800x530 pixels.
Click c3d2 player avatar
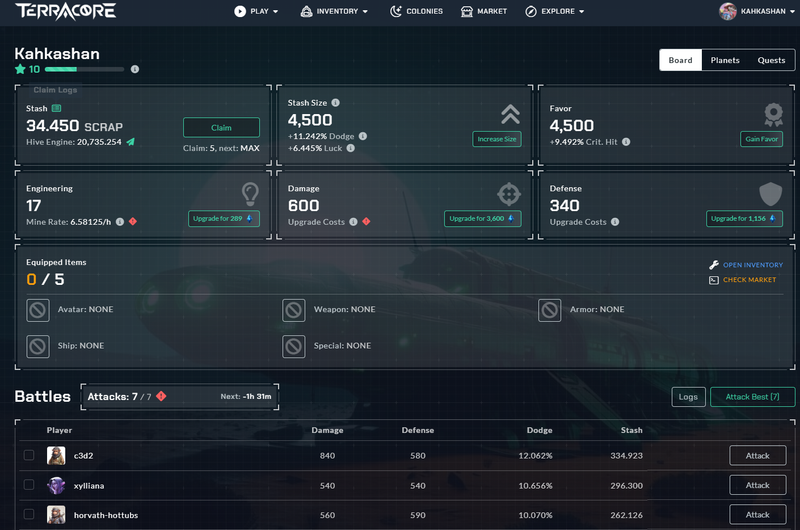pyautogui.click(x=56, y=456)
